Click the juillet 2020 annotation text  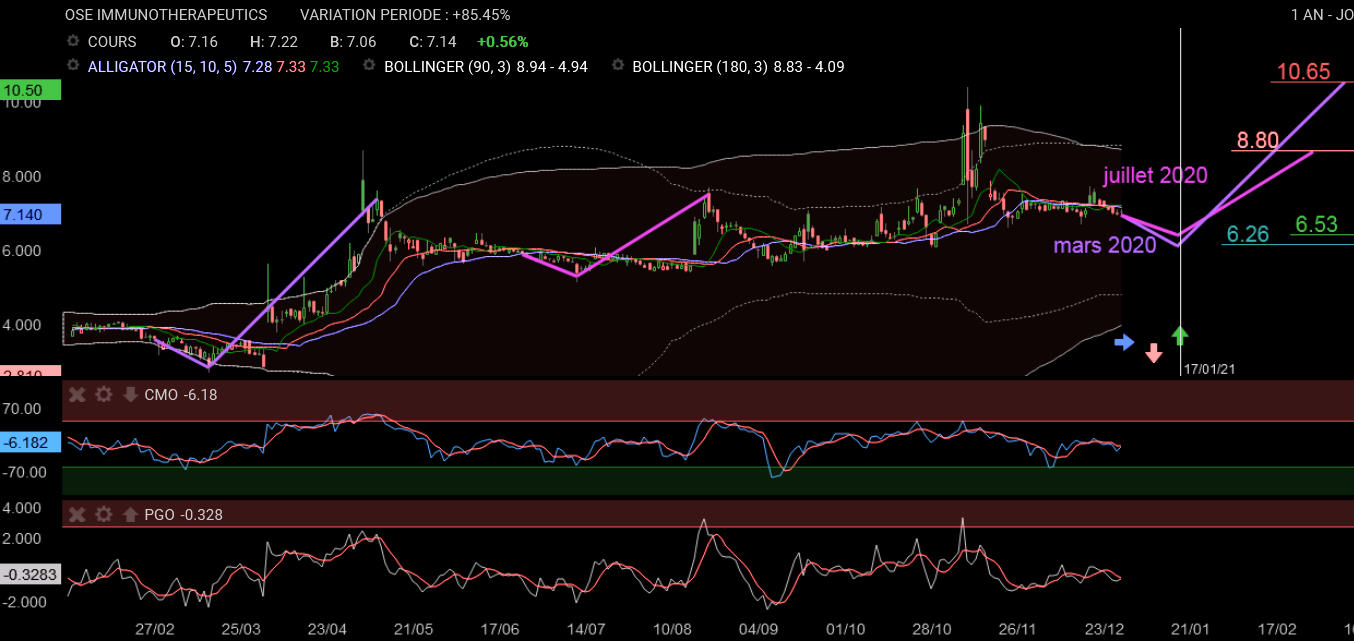(1155, 175)
